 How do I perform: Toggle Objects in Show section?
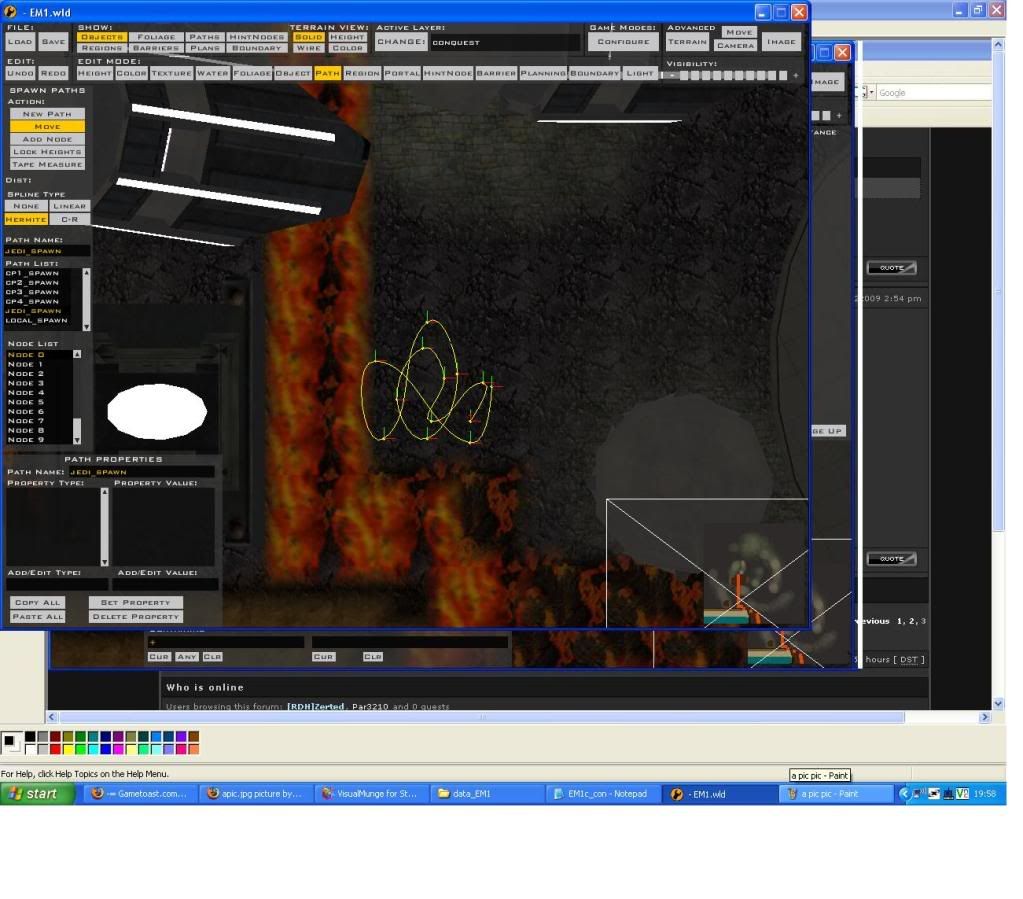coord(102,37)
